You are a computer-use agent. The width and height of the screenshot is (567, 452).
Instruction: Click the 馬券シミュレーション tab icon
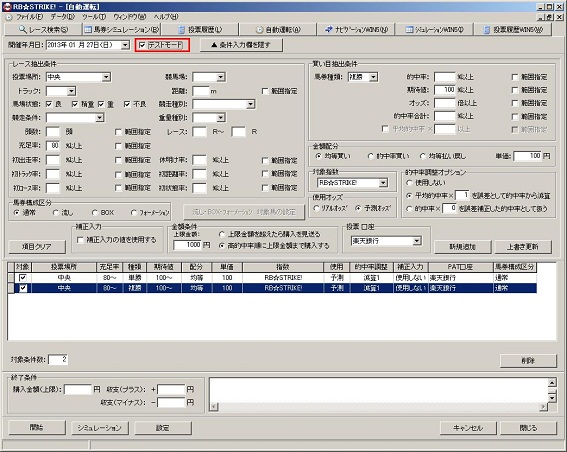coord(88,30)
